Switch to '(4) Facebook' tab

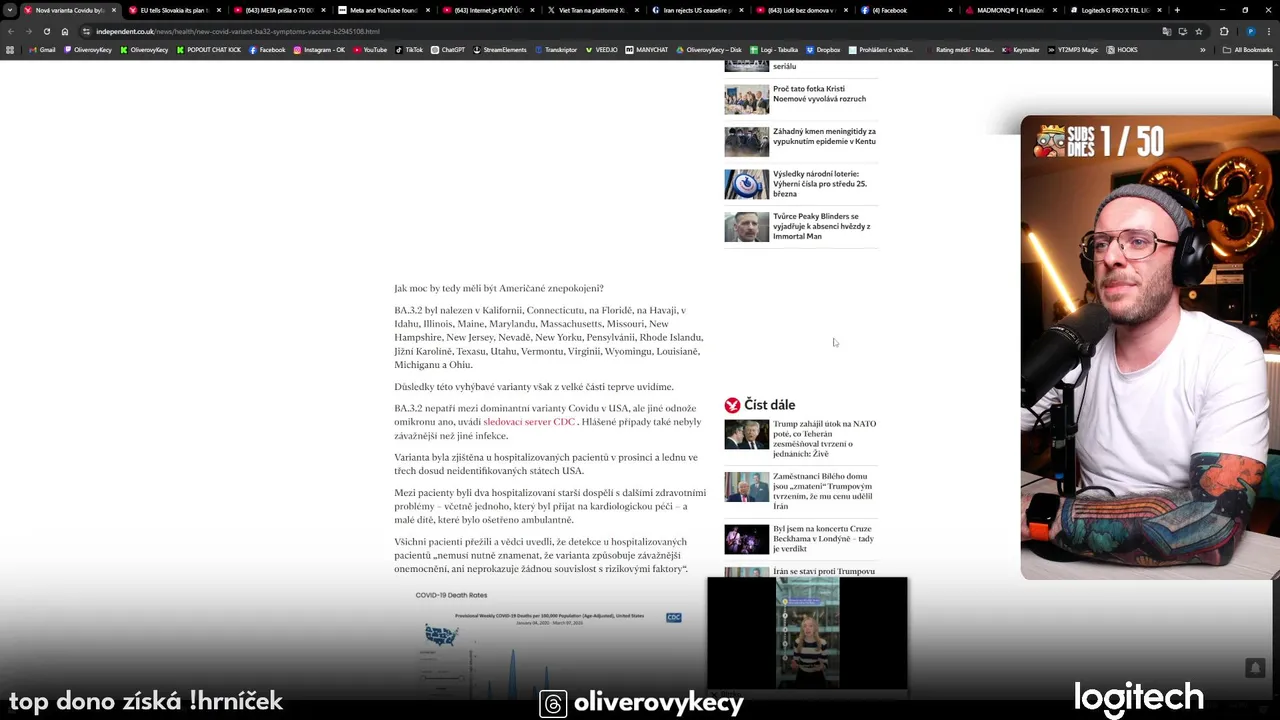pos(907,10)
